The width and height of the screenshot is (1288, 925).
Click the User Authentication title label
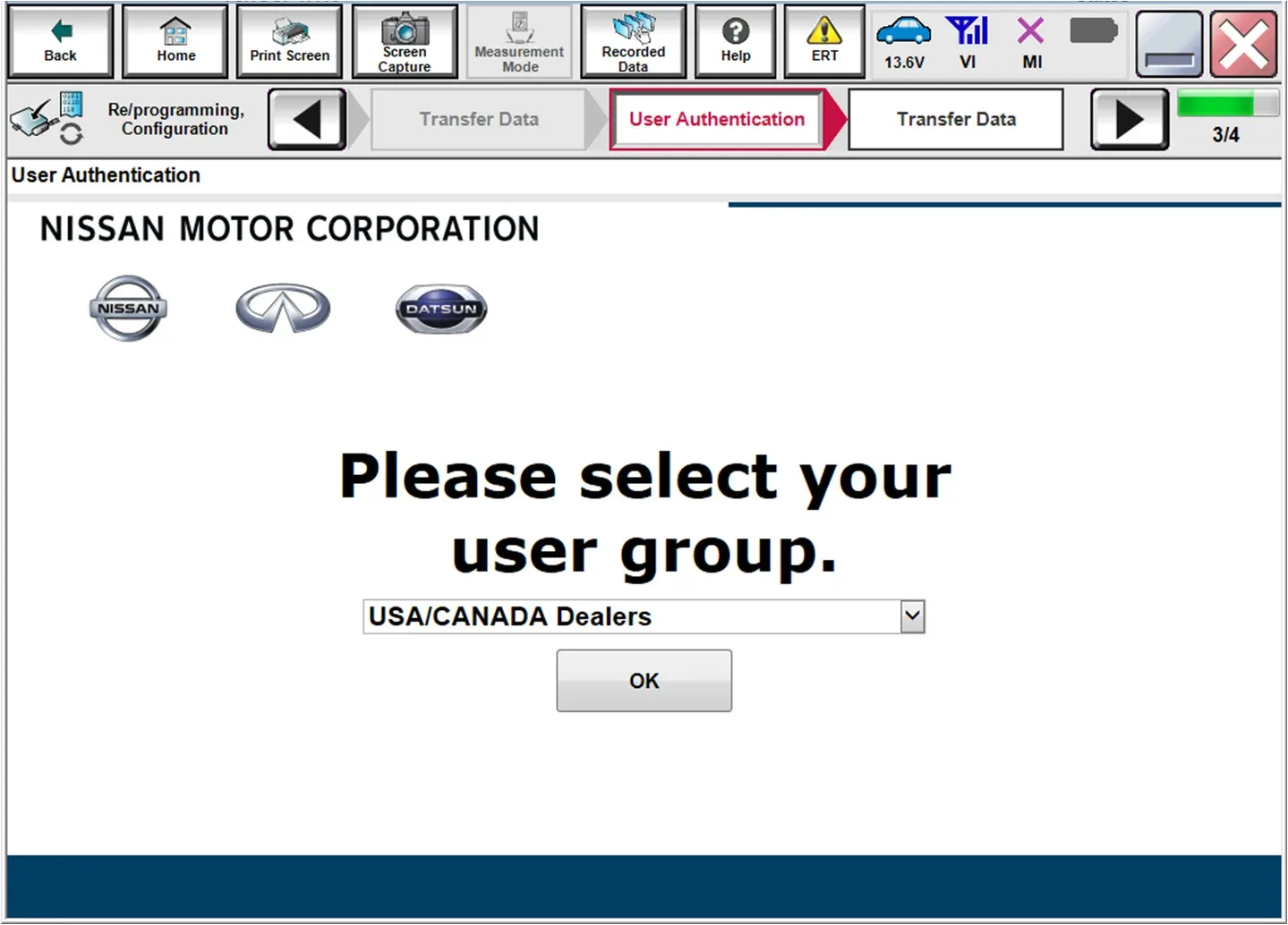pos(106,175)
